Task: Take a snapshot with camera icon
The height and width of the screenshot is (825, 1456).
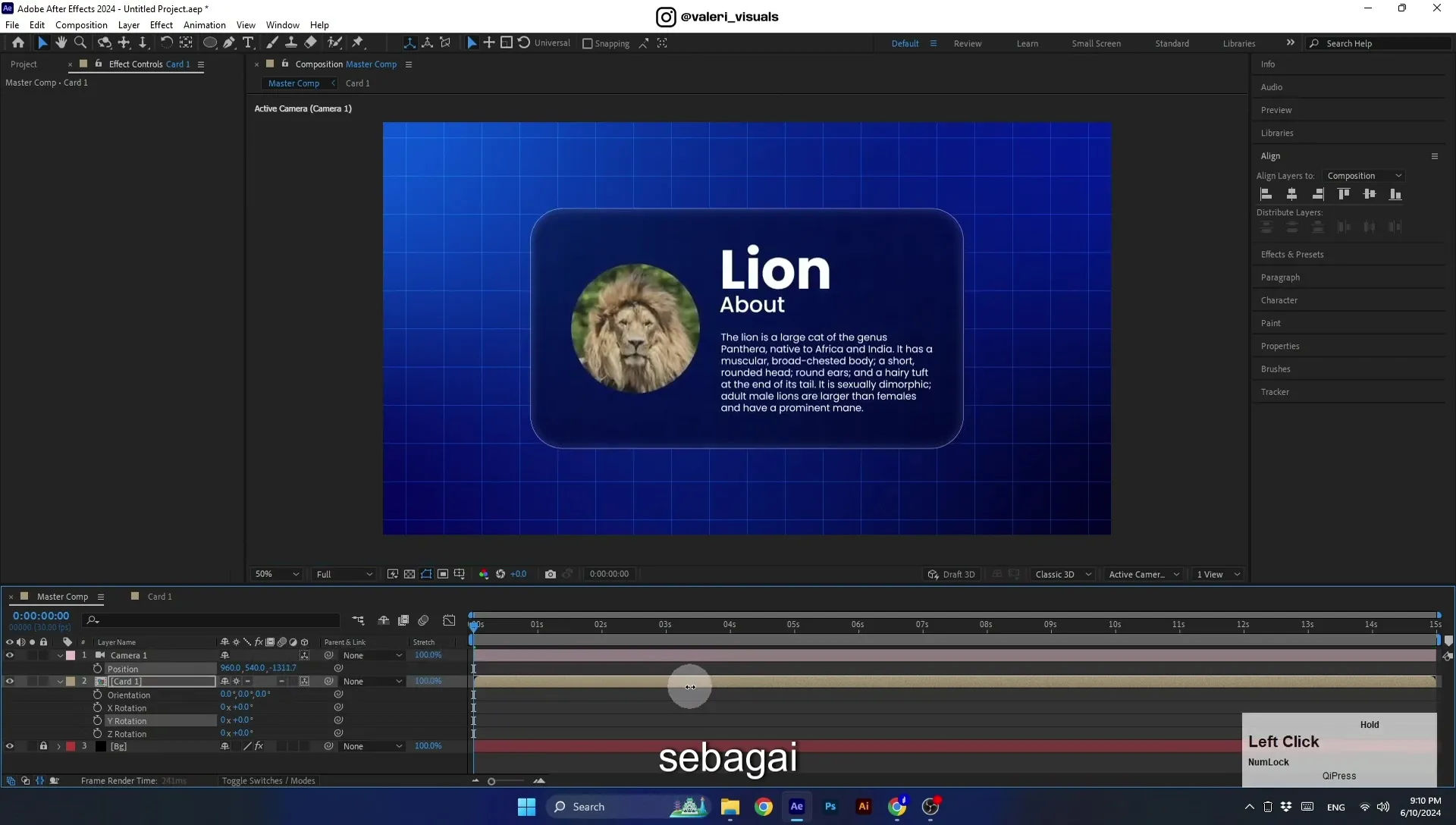Action: click(x=551, y=574)
